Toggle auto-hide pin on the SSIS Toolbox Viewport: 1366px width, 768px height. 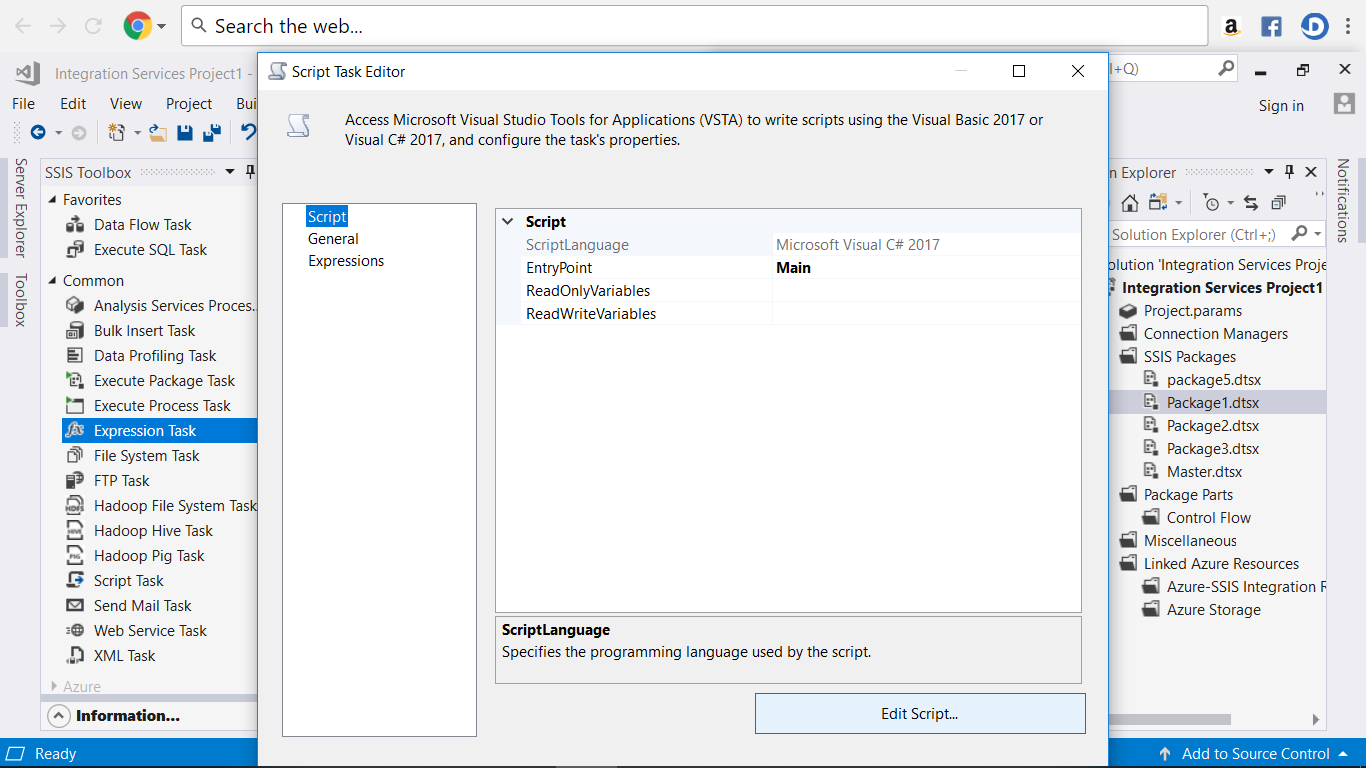(x=250, y=172)
